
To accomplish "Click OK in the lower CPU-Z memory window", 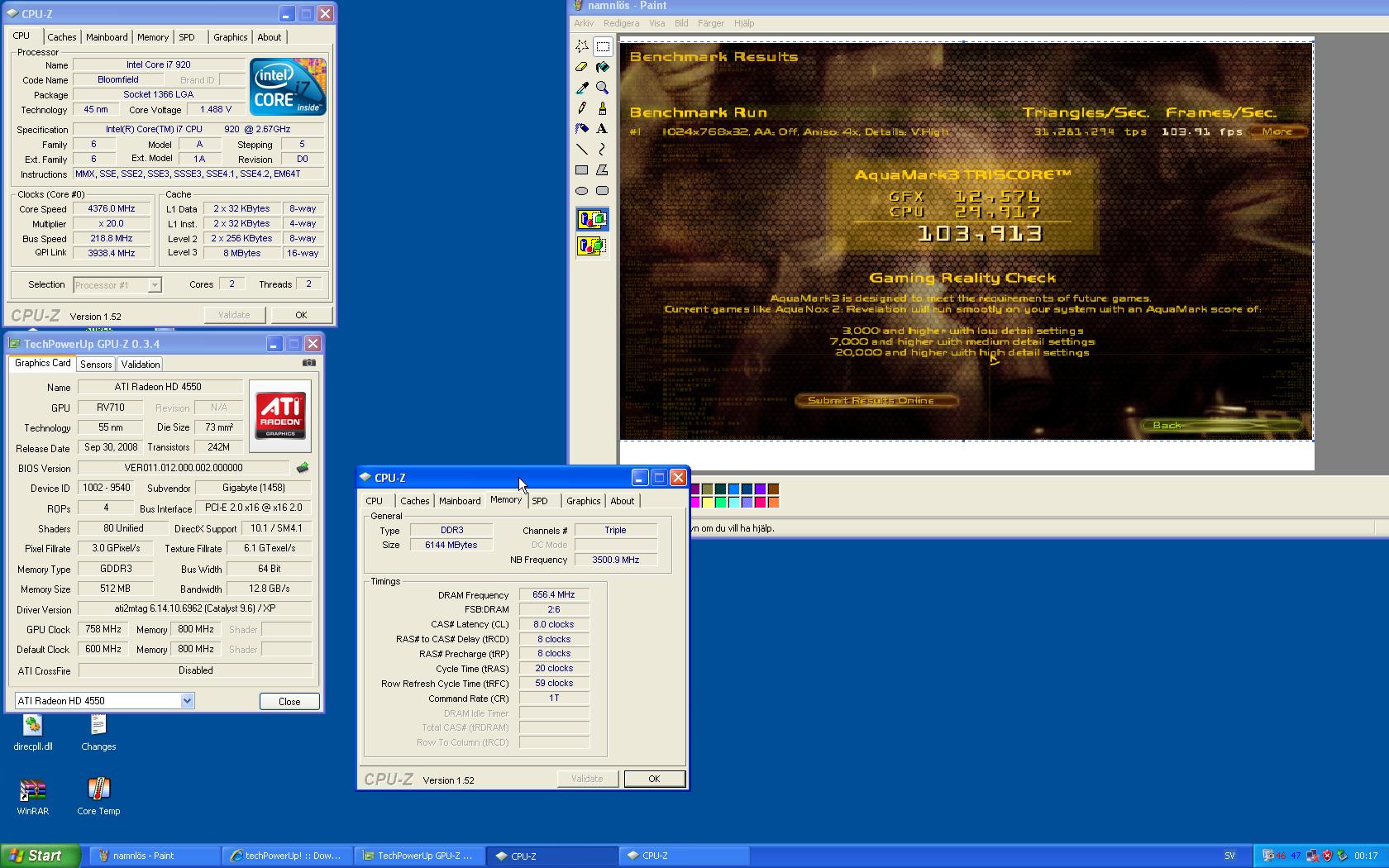I will tap(654, 779).
